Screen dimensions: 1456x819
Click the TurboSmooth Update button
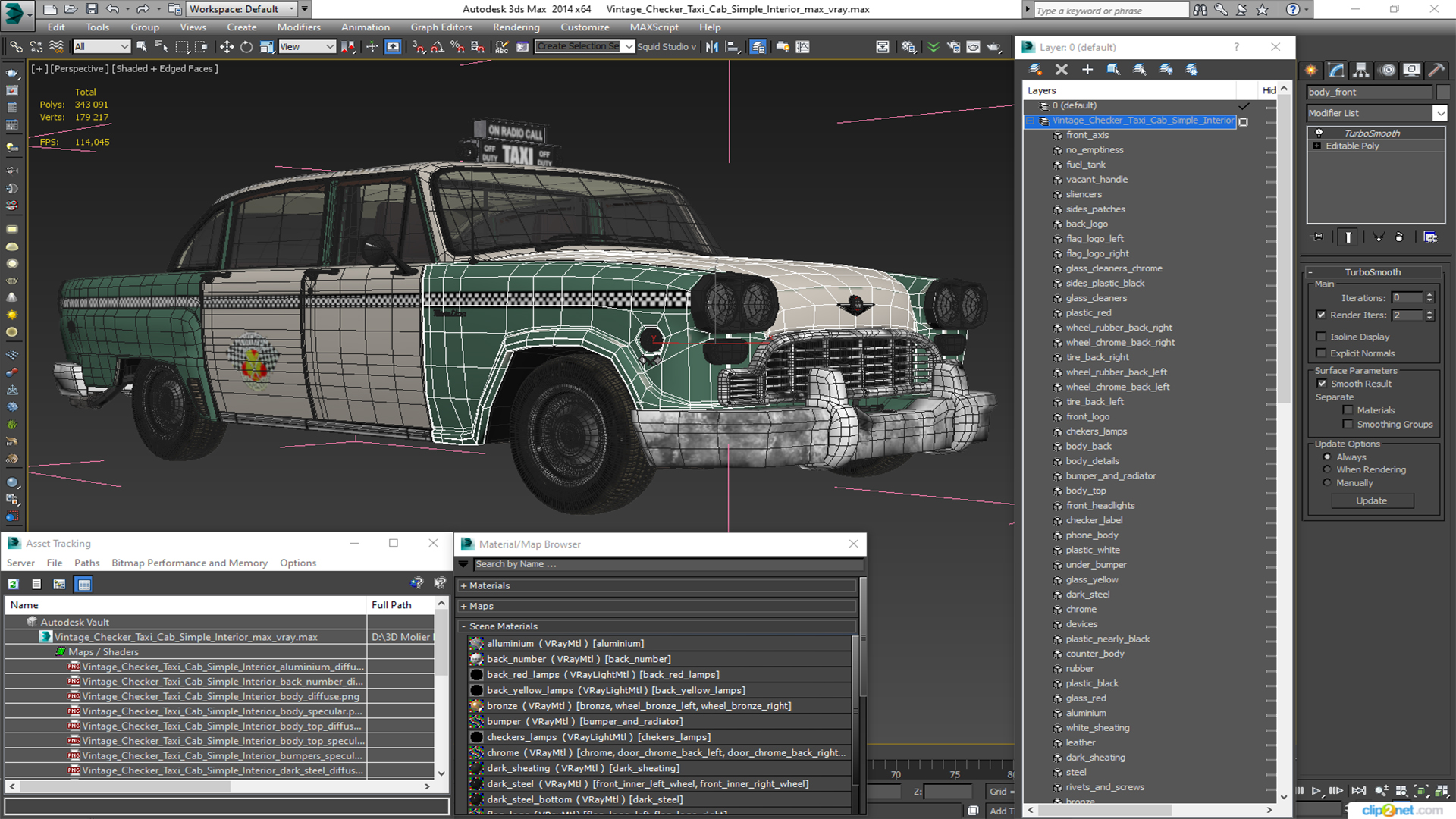[1371, 500]
